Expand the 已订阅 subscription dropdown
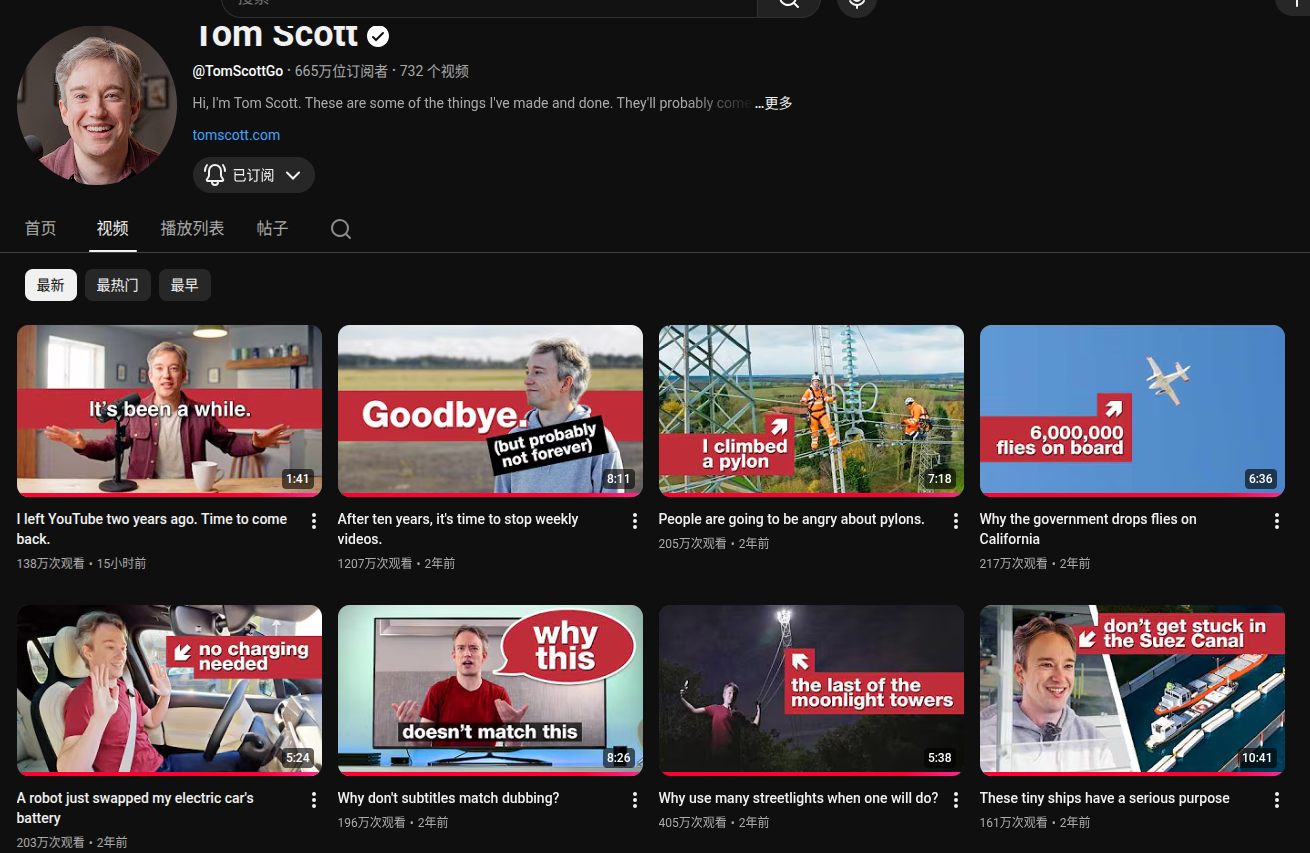 tap(254, 175)
